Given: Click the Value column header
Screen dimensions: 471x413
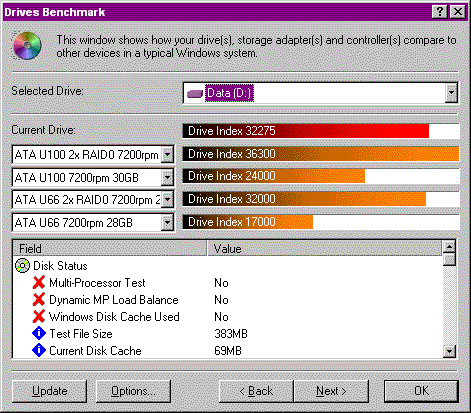Looking at the screenshot, I should [325, 249].
